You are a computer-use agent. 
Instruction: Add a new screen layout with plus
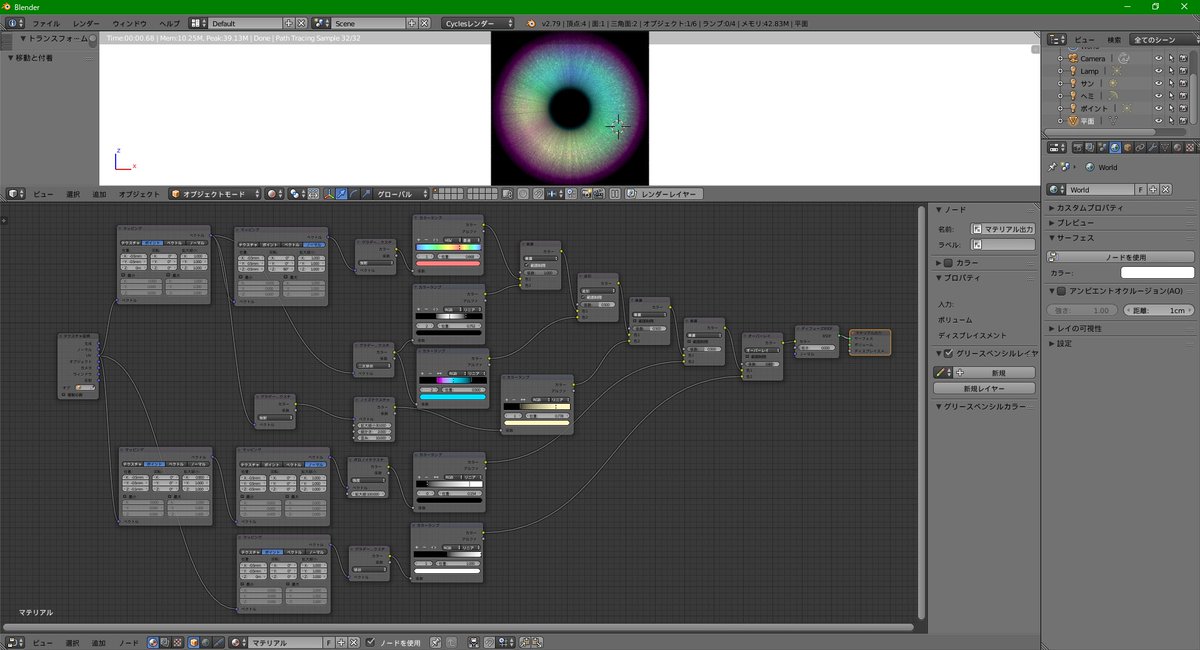(x=289, y=23)
